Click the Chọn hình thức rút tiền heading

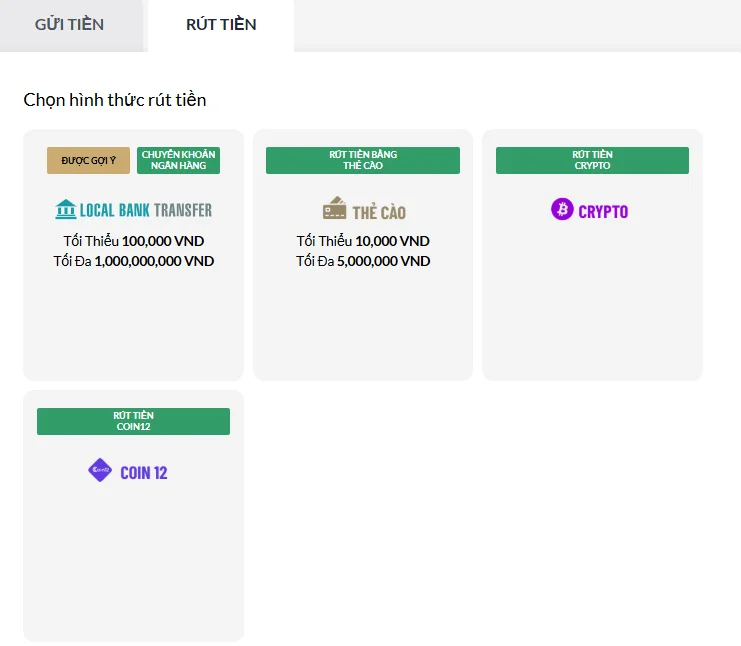pyautogui.click(x=115, y=100)
